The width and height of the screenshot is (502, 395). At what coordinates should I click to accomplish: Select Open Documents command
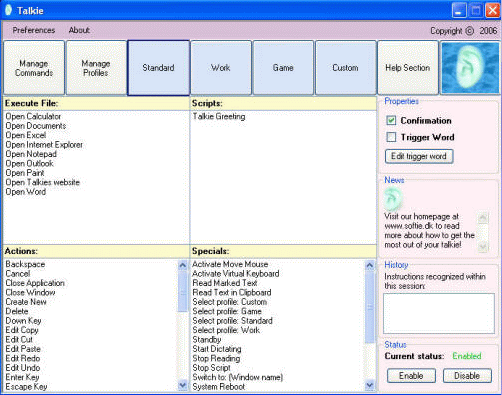(36, 126)
